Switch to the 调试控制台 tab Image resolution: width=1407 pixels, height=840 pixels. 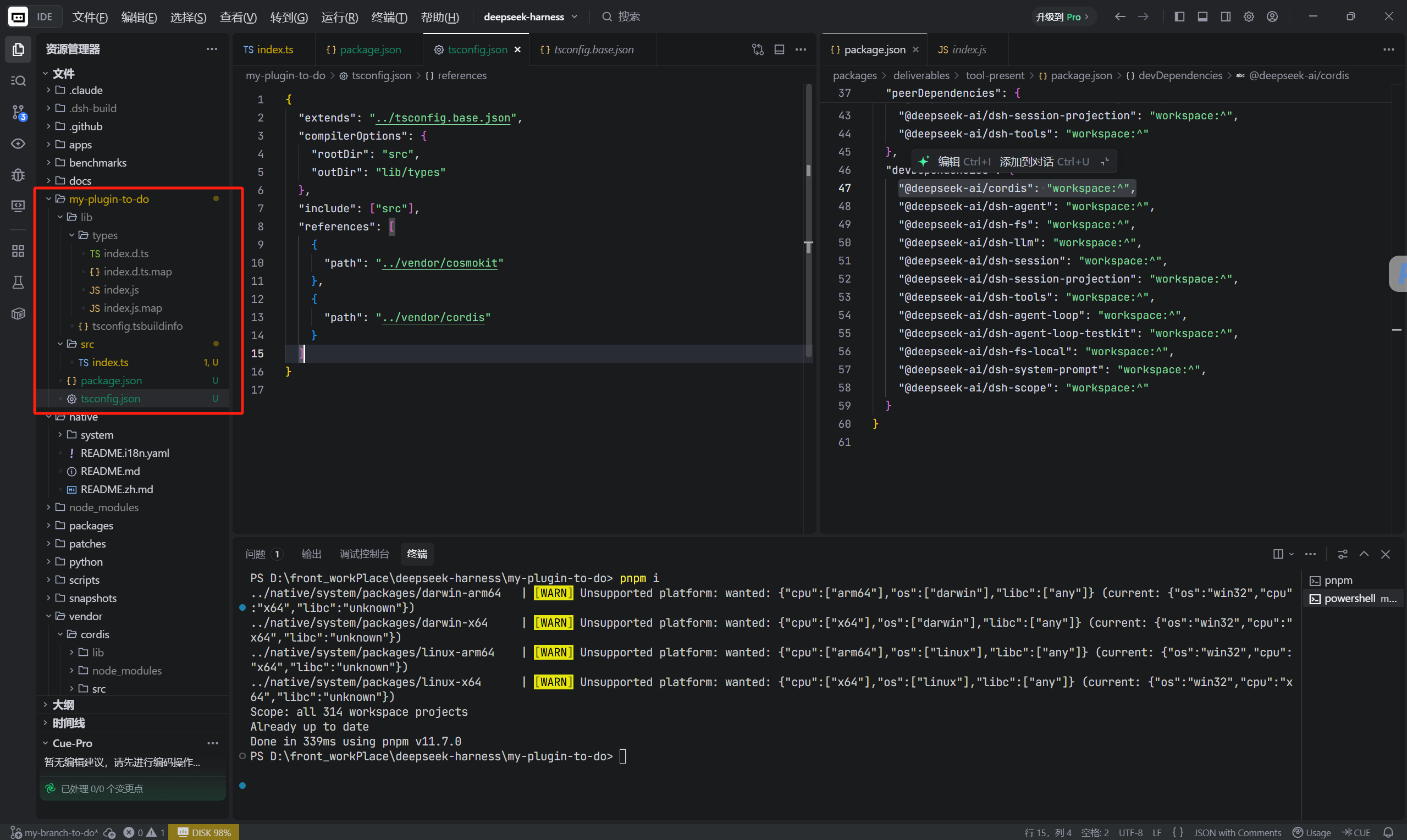click(364, 554)
